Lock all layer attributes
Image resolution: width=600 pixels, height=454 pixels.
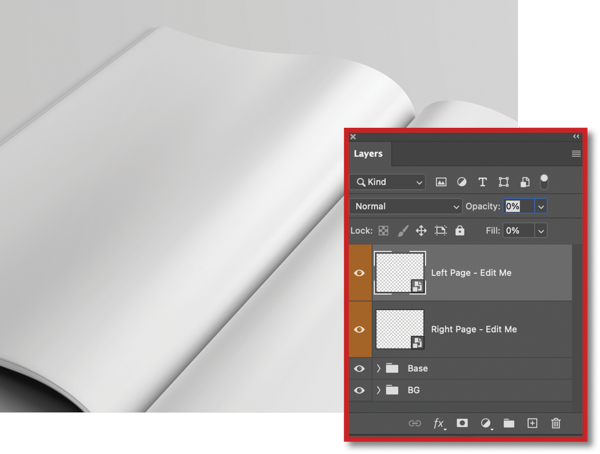click(x=460, y=230)
